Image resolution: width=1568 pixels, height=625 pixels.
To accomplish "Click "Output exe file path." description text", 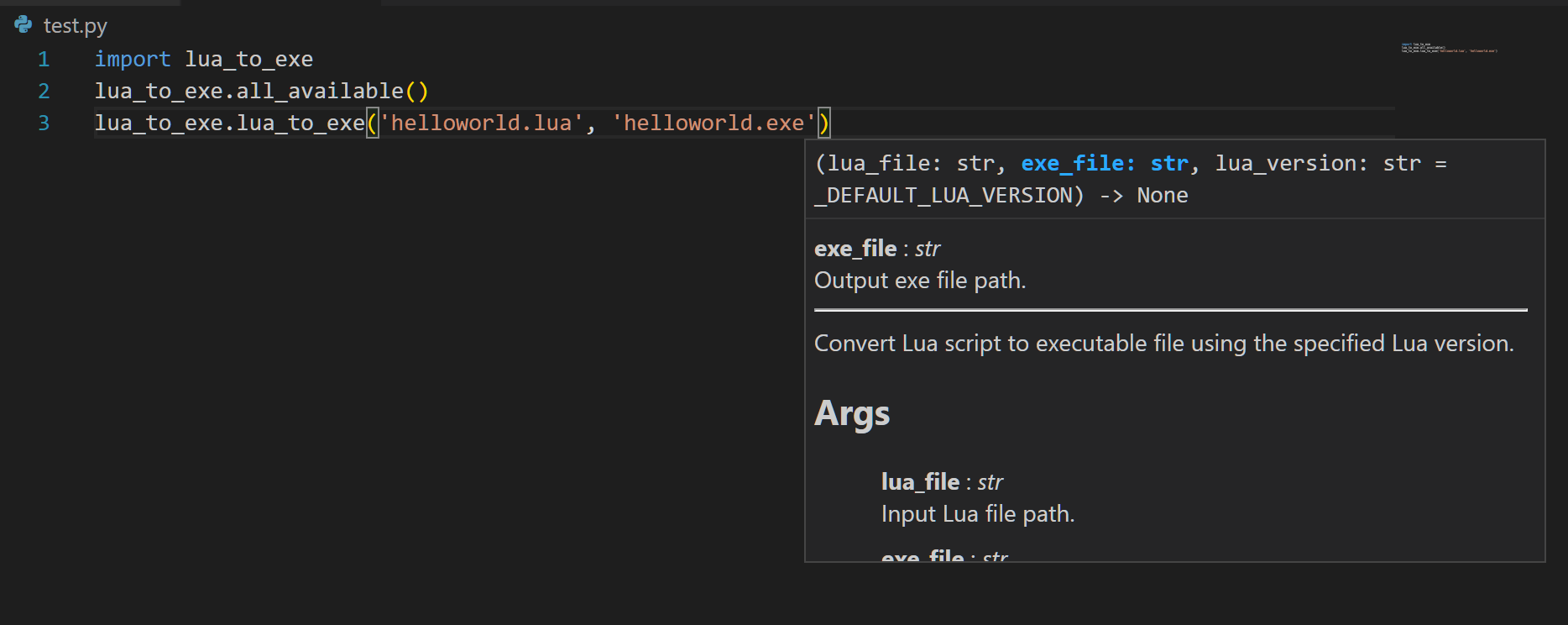I will coord(920,281).
